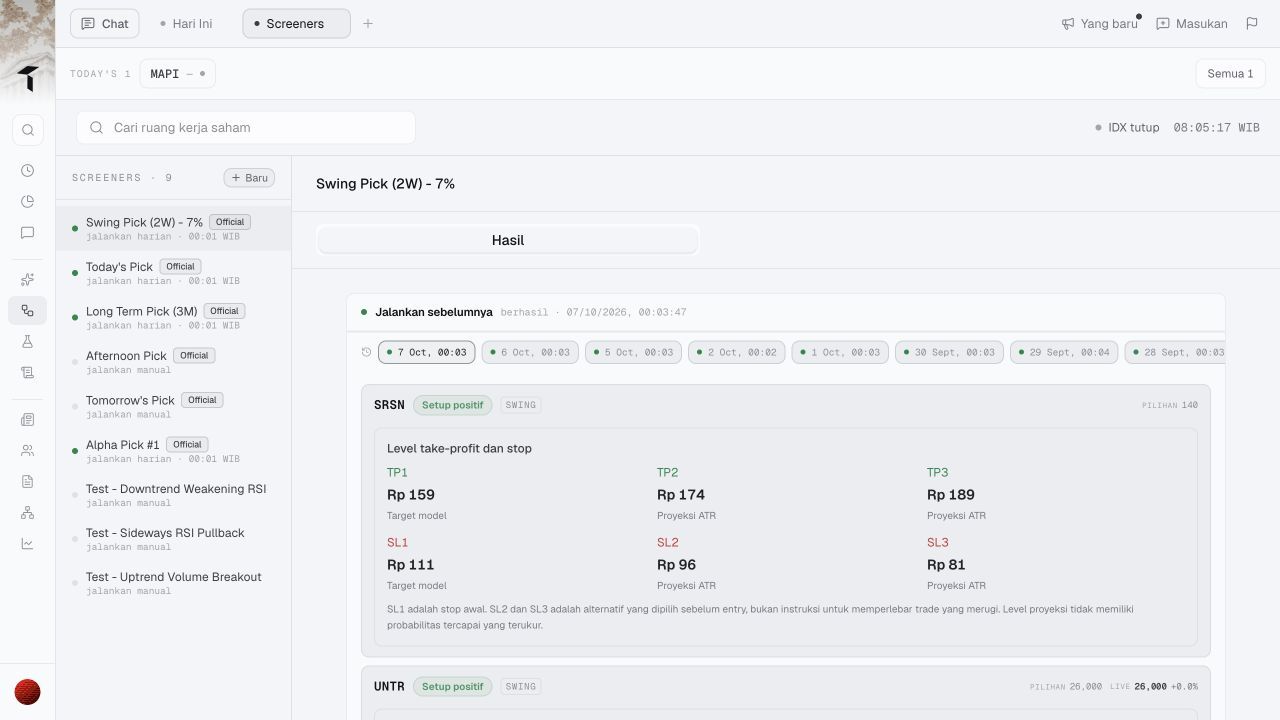Open the Tomorrow's Pick screener
This screenshot has width=1280, height=720.
tap(174, 406)
